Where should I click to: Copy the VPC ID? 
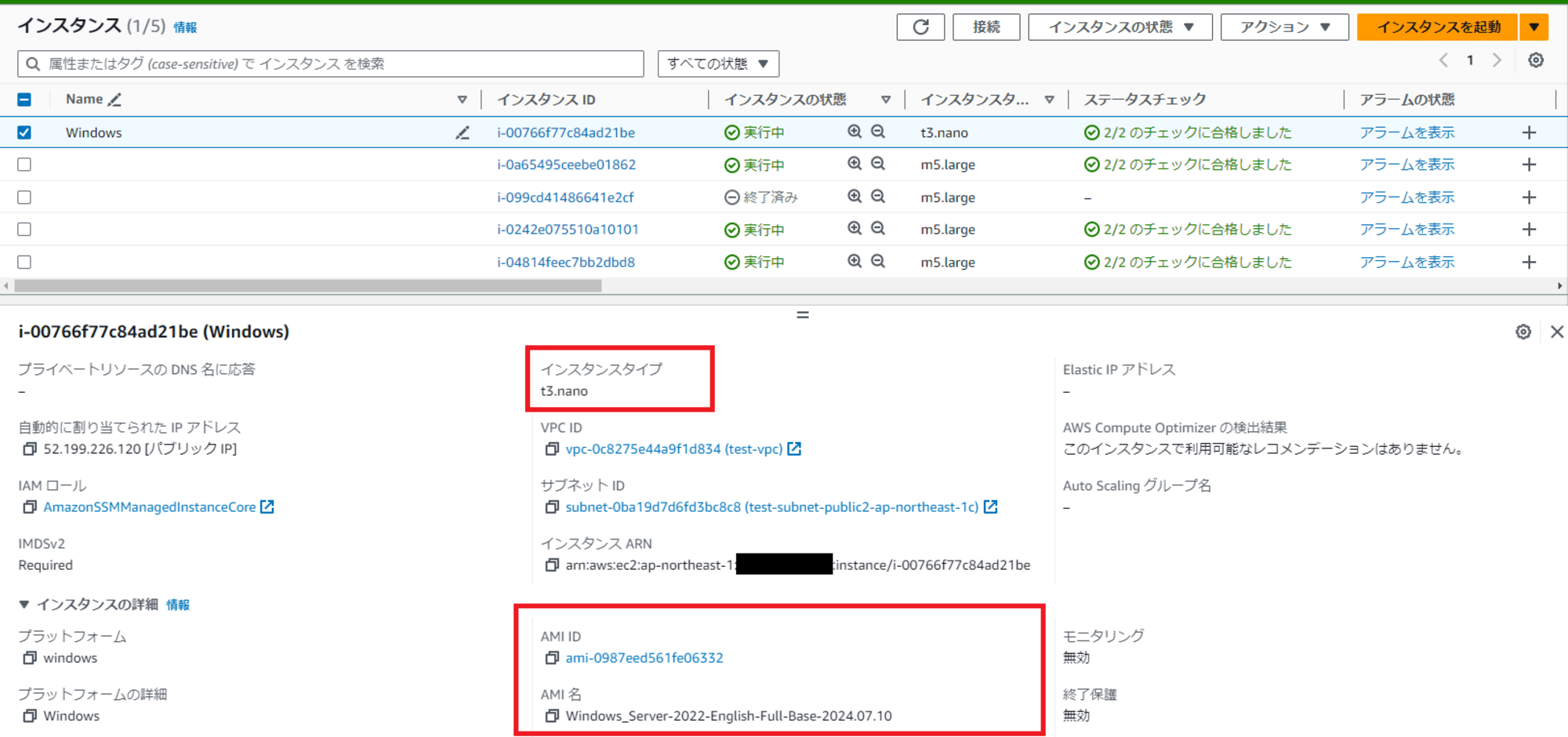click(x=552, y=449)
